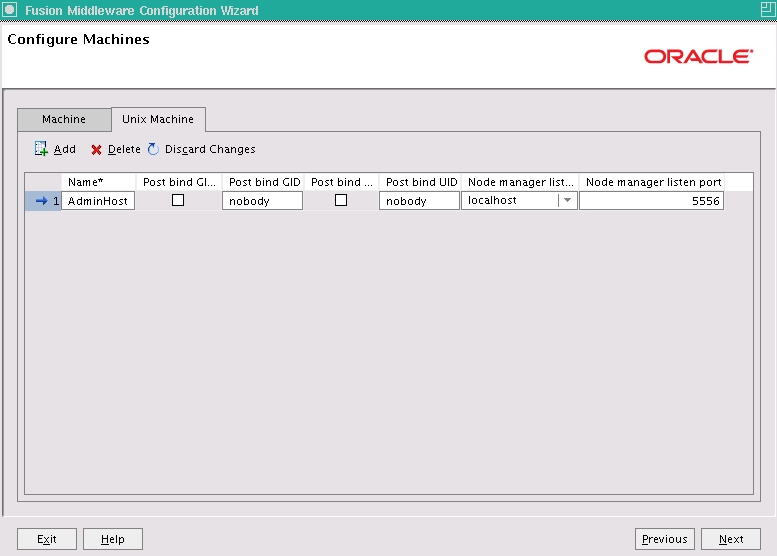Click the Add label in toolbar
777x556 pixels.
(65, 149)
